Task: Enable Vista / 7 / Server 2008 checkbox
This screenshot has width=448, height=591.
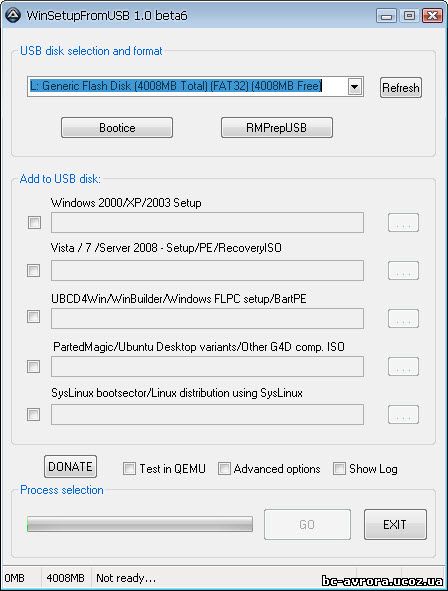Action: [34, 270]
